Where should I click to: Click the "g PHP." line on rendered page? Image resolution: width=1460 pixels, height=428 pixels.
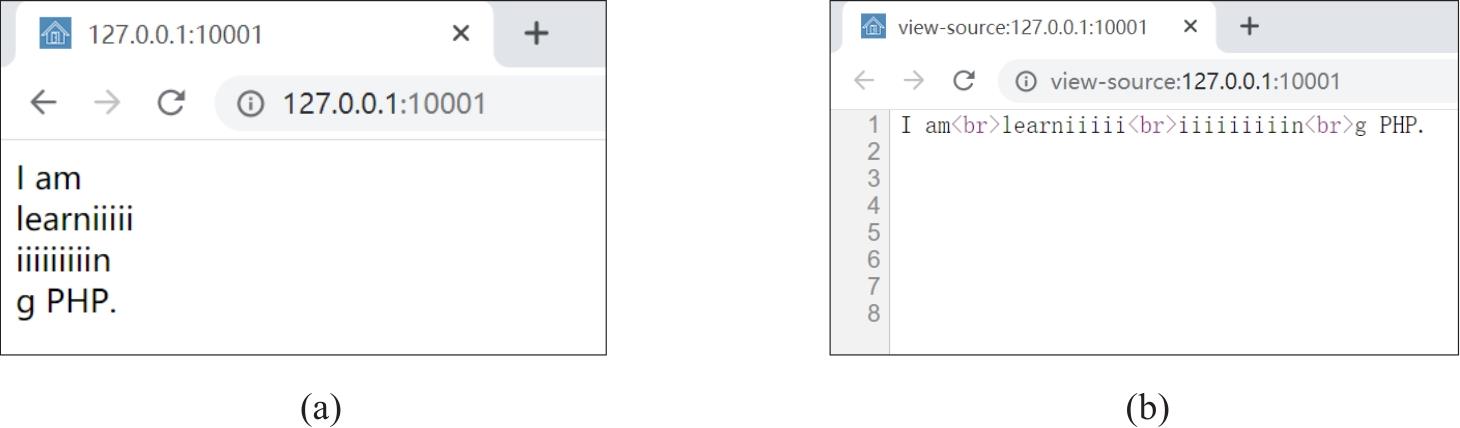coord(67,302)
